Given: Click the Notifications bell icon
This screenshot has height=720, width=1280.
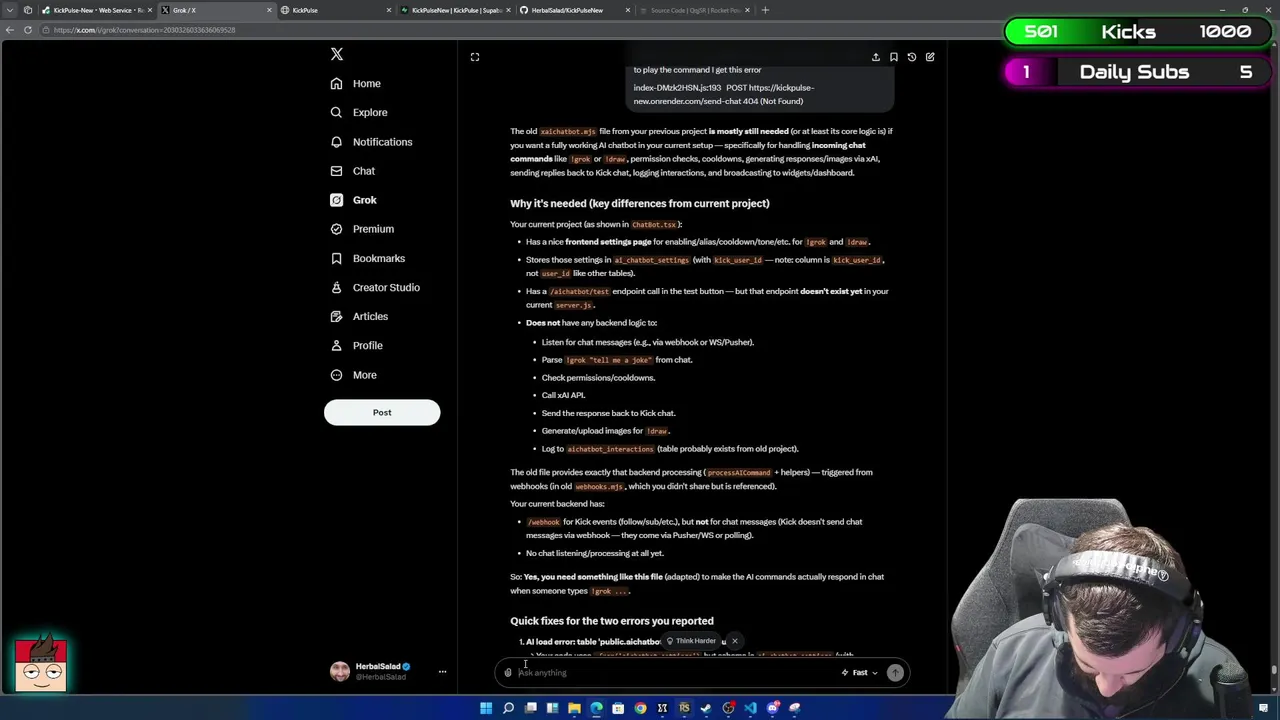Looking at the screenshot, I should coord(336,142).
